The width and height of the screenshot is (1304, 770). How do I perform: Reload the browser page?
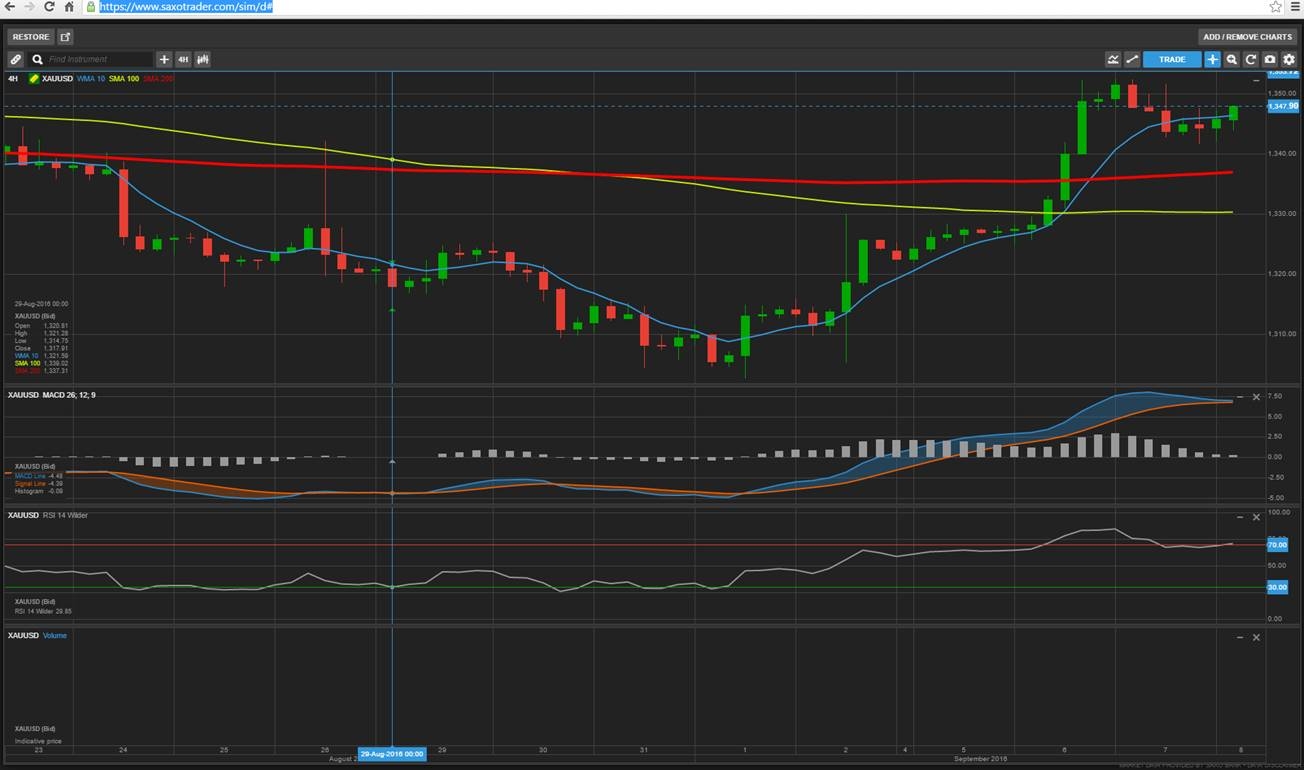49,7
